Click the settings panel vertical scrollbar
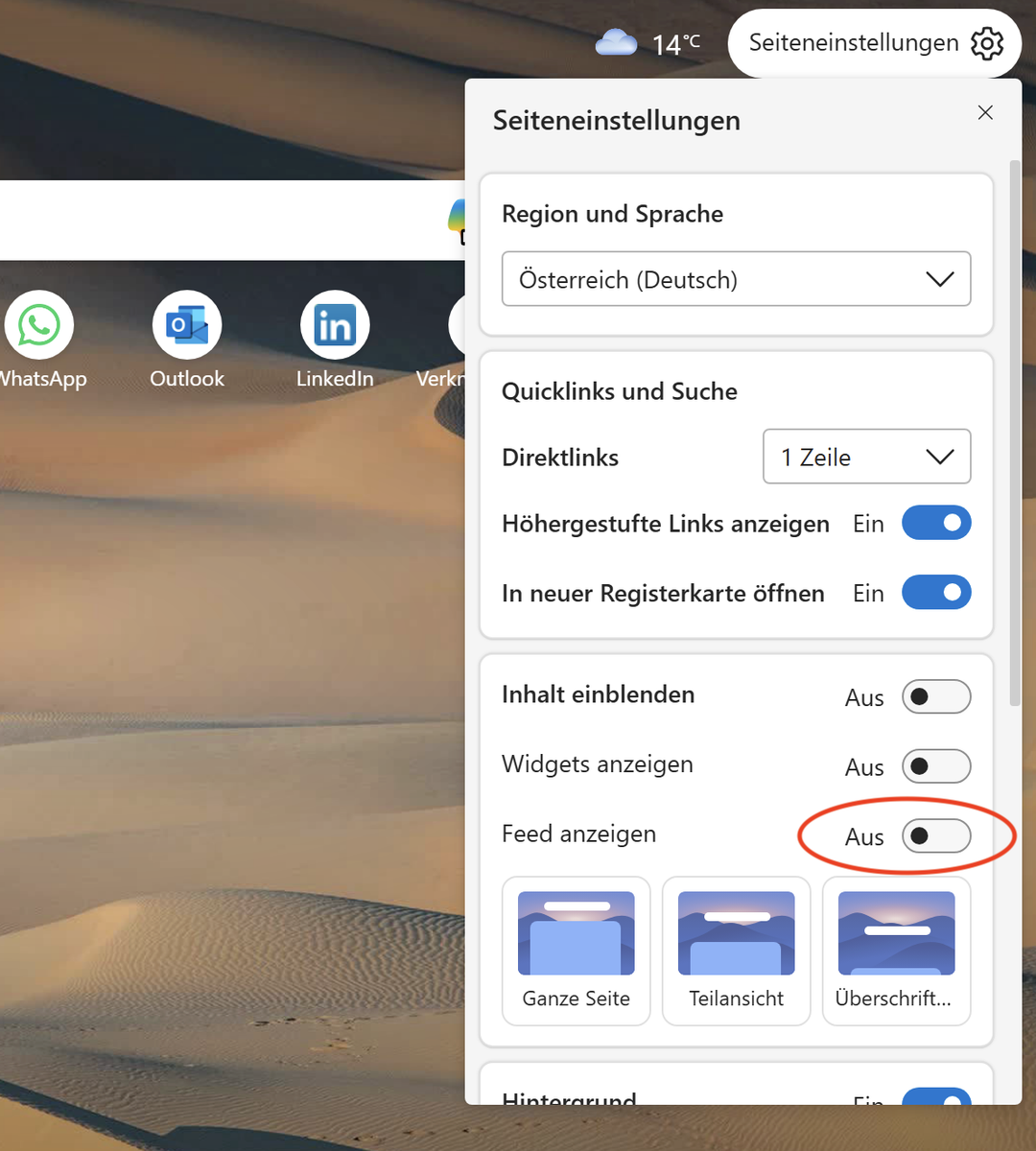This screenshot has height=1151, width=1036. [1015, 432]
